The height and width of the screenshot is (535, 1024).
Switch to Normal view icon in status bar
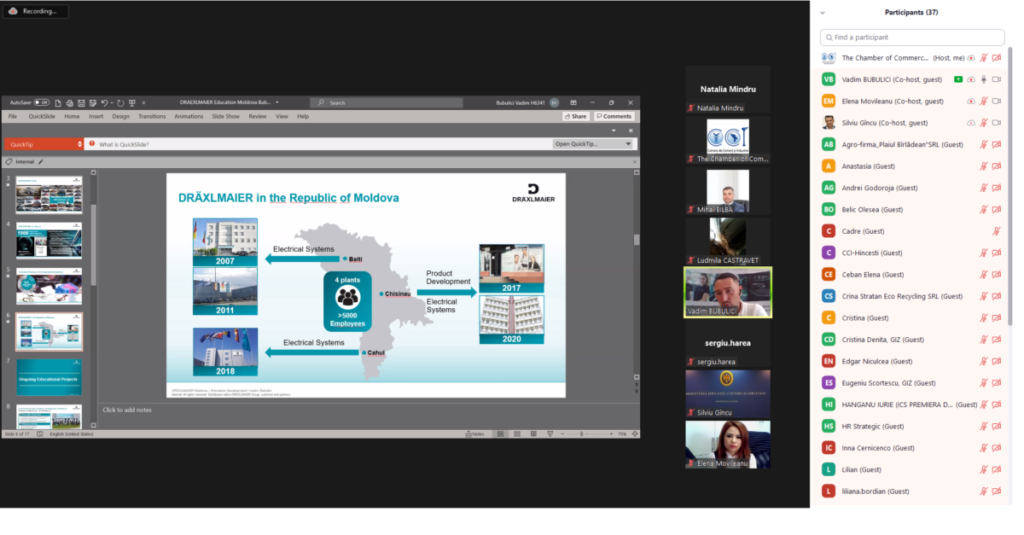click(501, 434)
